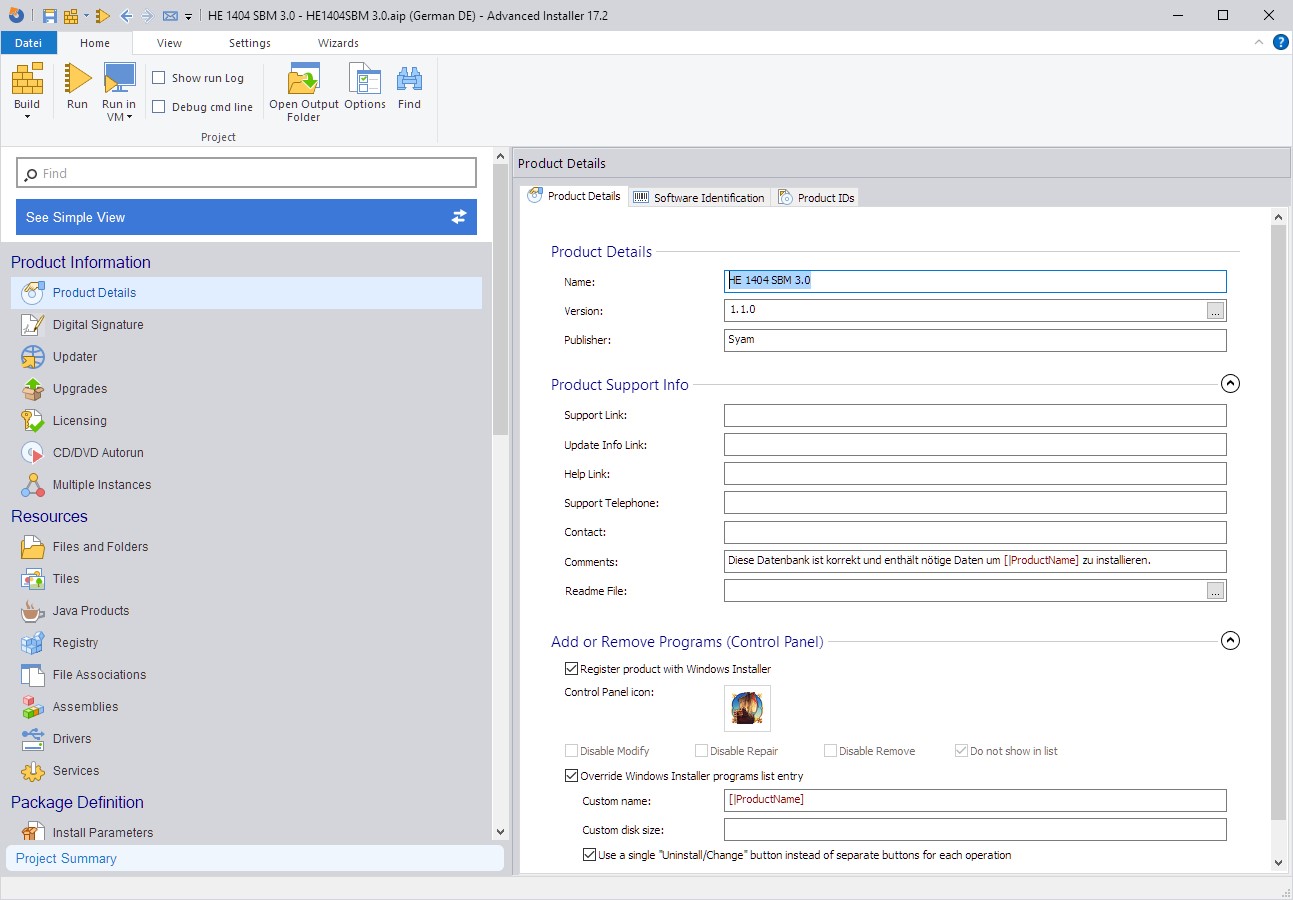
Task: Switch to Software Identification tab
Action: tap(700, 197)
